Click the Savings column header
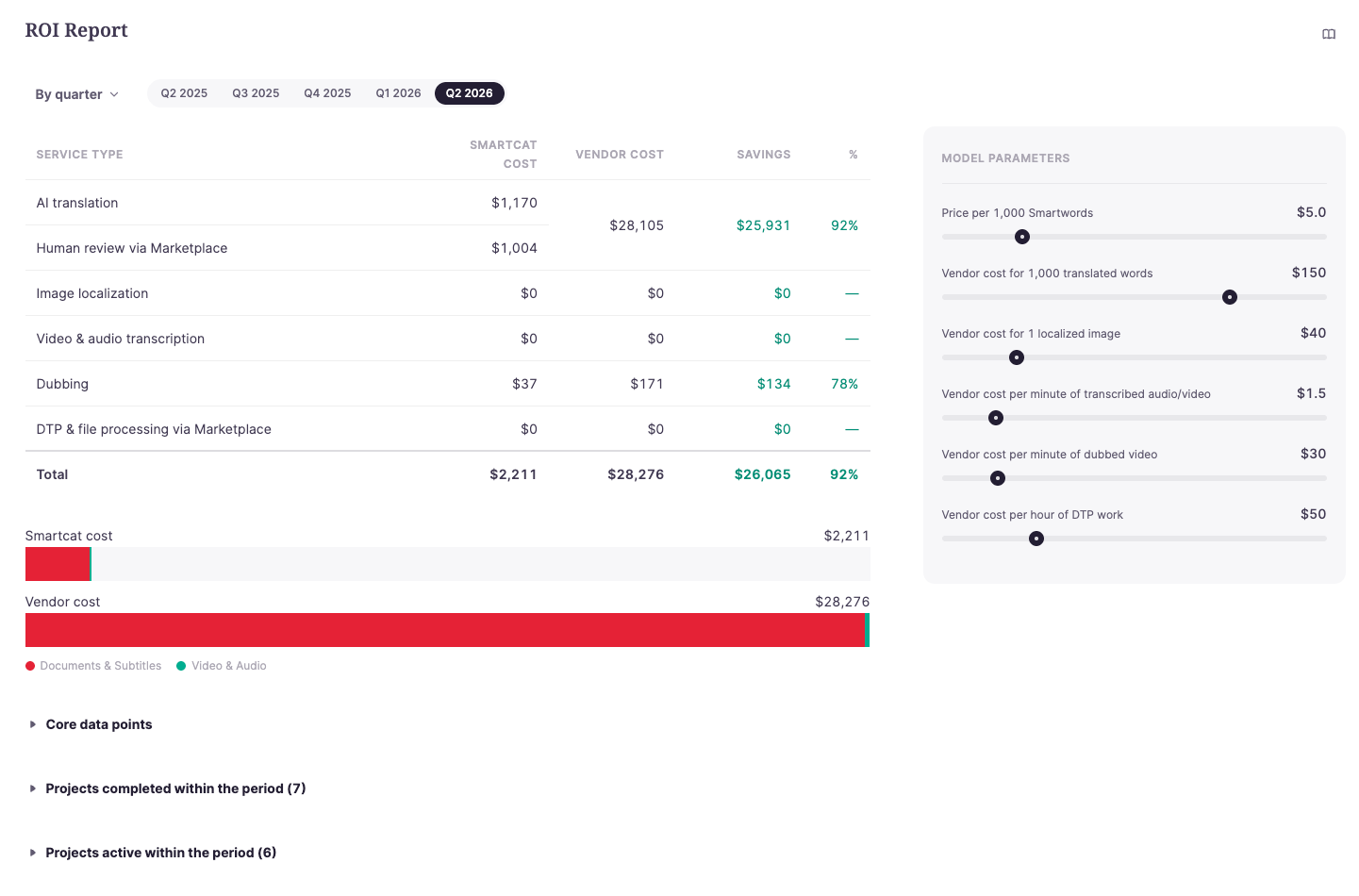 (764, 155)
